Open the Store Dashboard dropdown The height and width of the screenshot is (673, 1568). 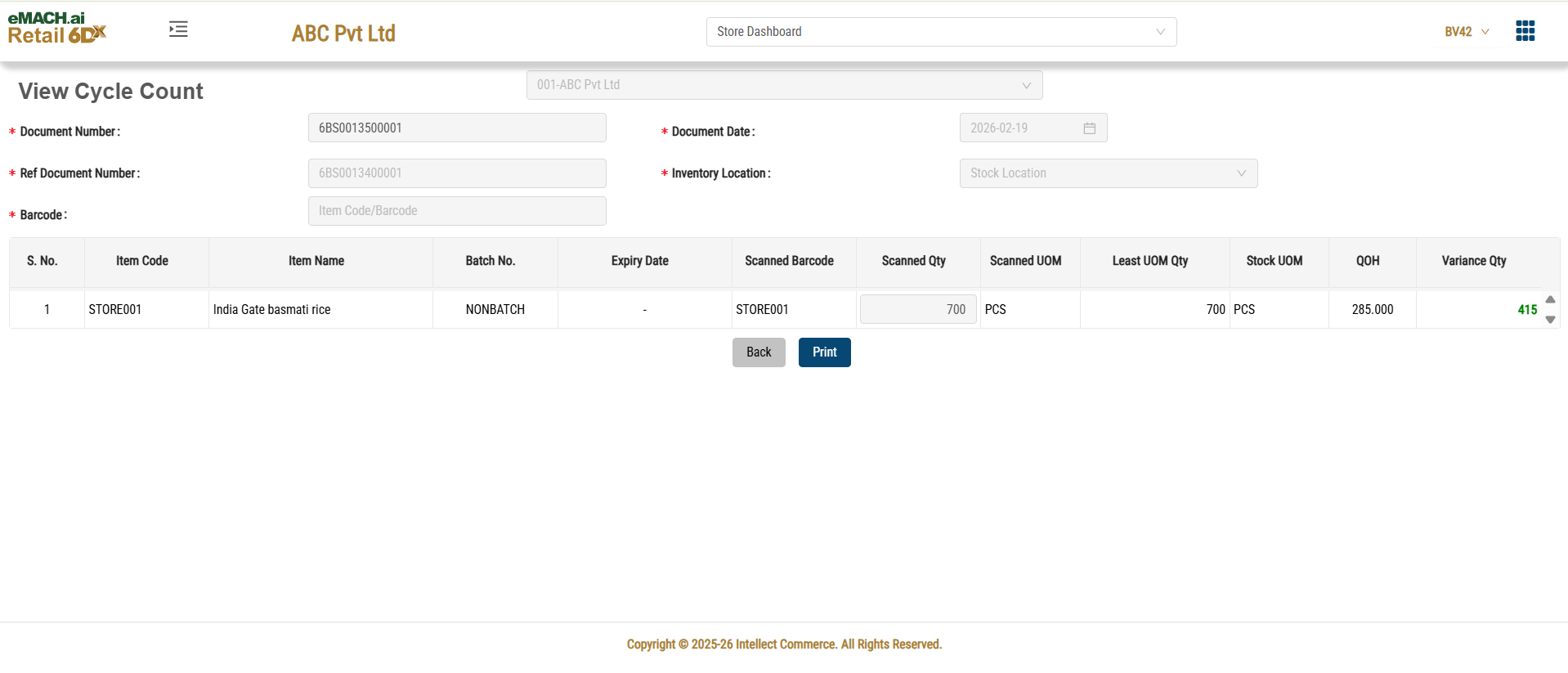941,32
